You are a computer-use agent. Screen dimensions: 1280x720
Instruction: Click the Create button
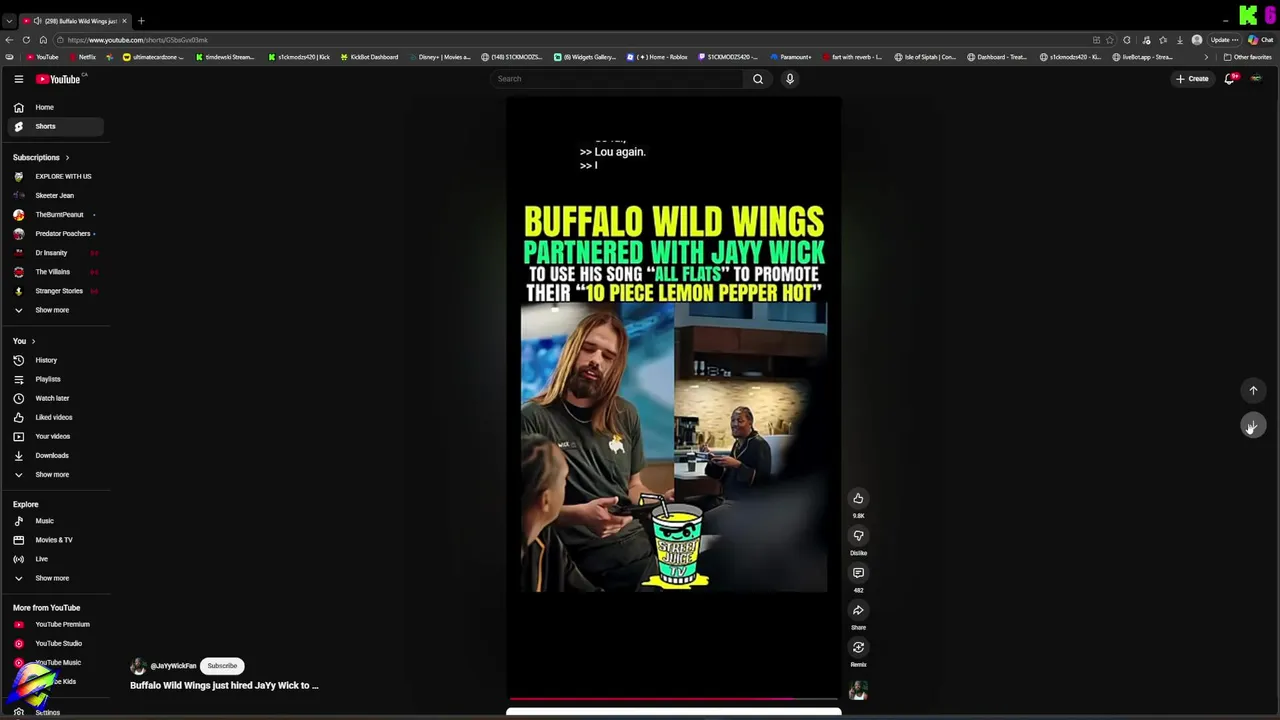click(x=1192, y=79)
